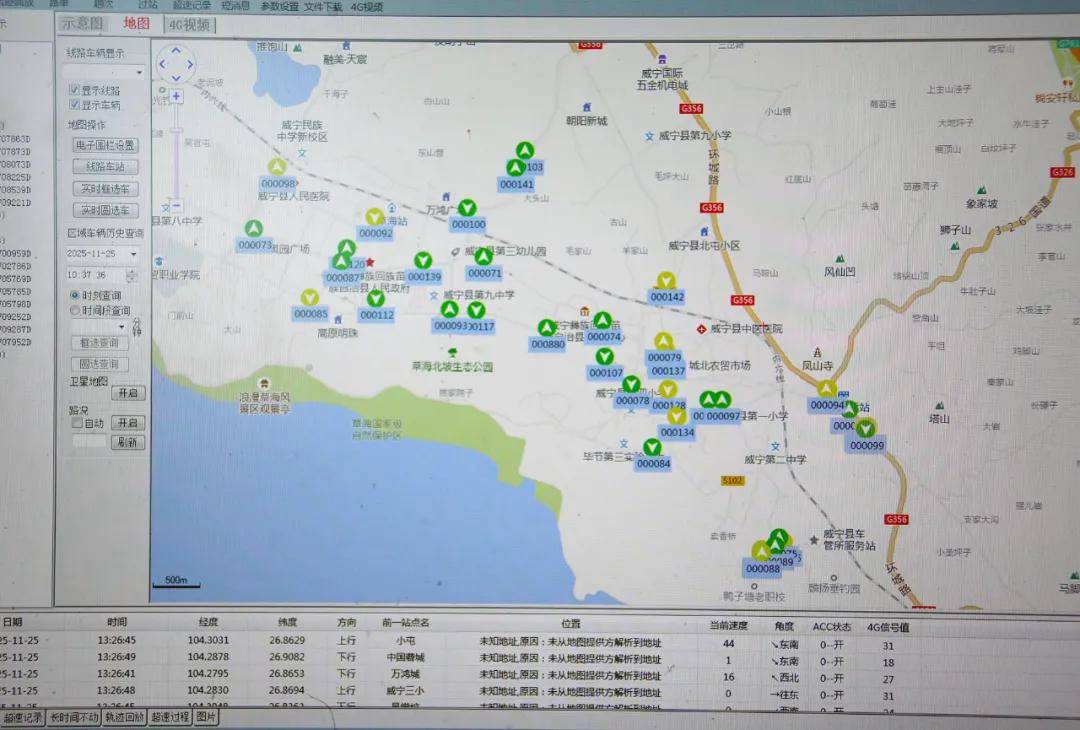This screenshot has height=730, width=1080.
Task: Click vehicle marker 000085
Action: click(310, 298)
